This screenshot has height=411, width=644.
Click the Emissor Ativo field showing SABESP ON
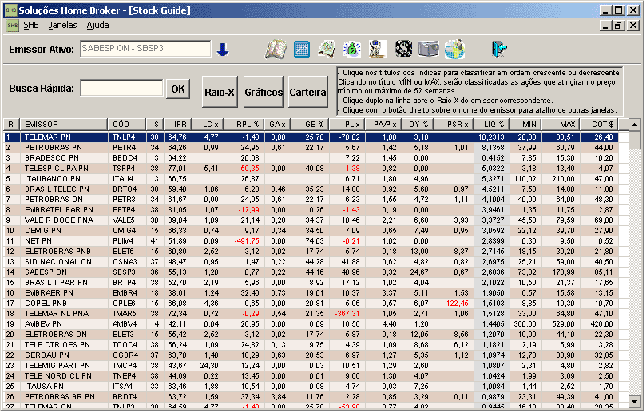tap(145, 48)
